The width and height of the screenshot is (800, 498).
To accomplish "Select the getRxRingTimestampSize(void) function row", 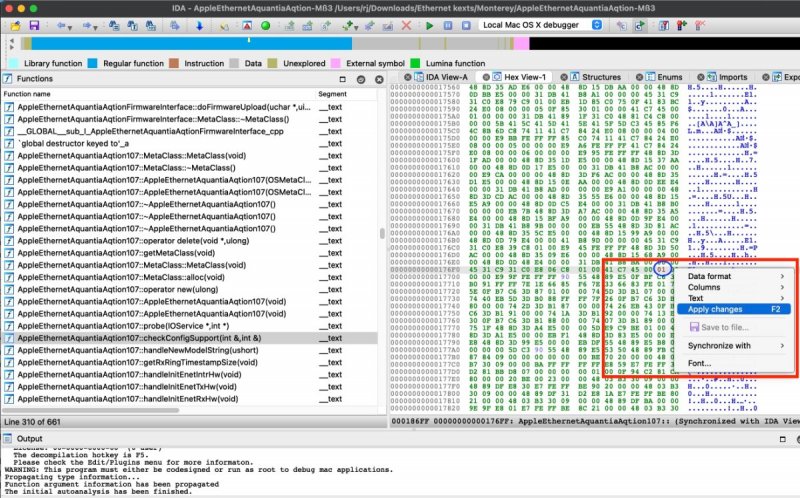I will [x=190, y=363].
